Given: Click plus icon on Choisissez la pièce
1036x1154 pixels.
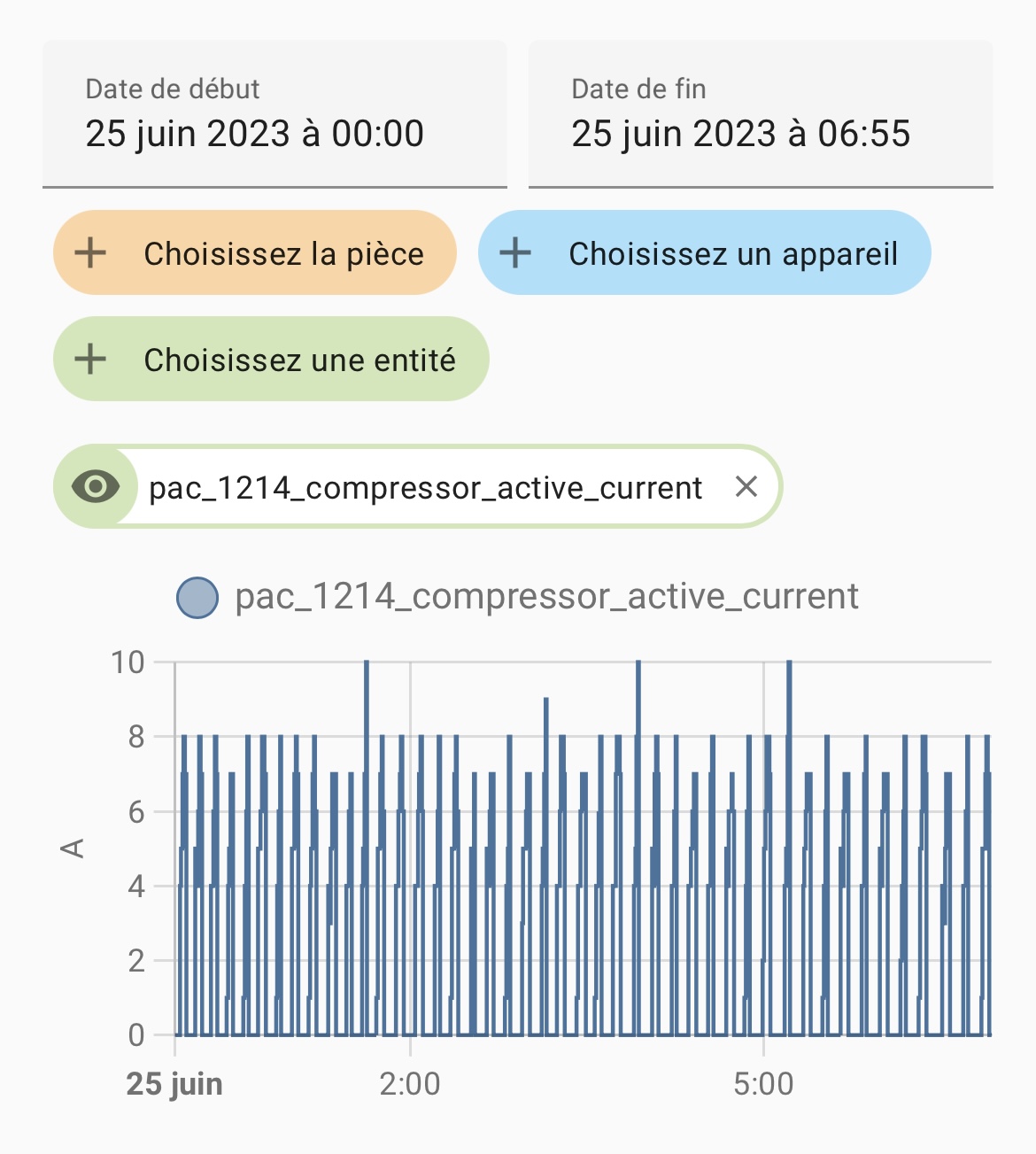Looking at the screenshot, I should [90, 252].
